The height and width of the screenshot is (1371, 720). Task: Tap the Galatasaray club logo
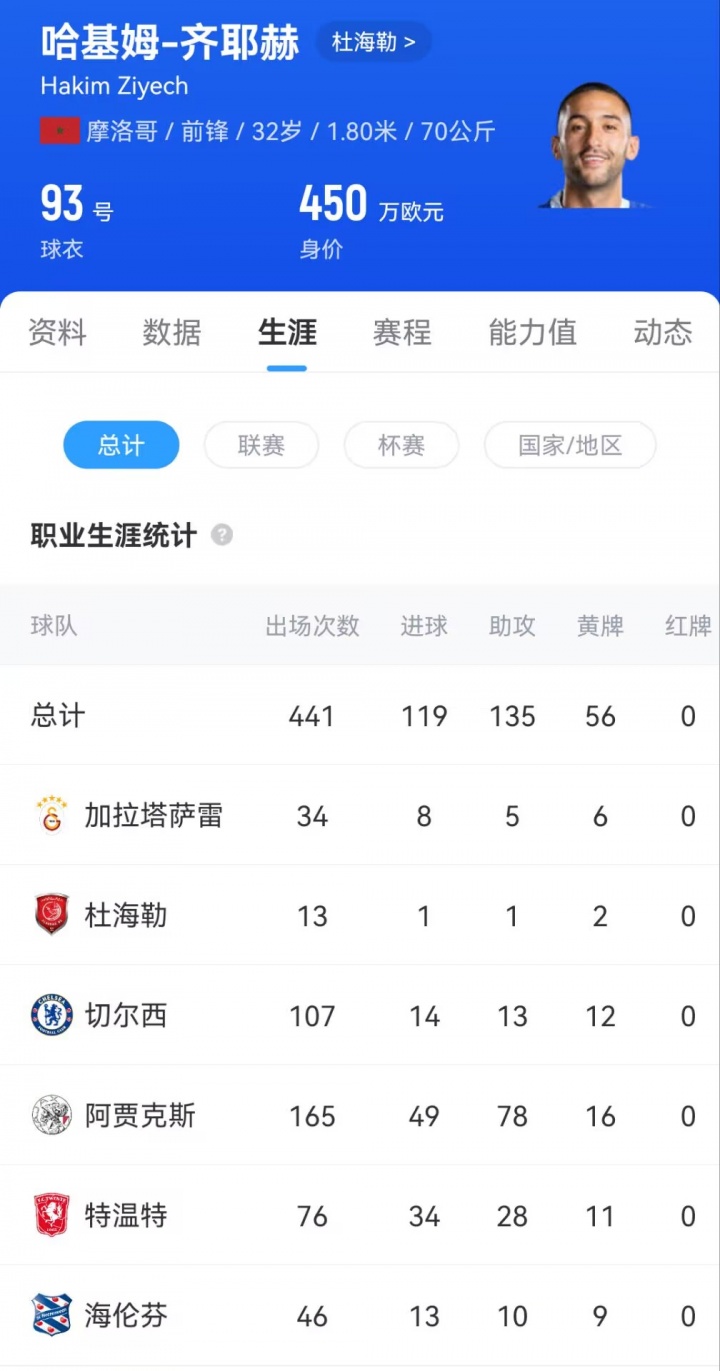51,816
